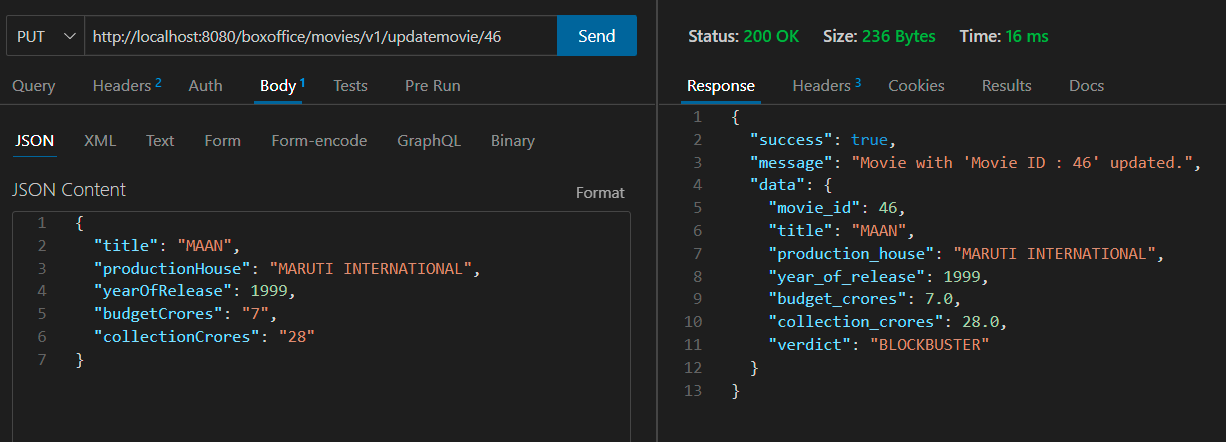The width and height of the screenshot is (1226, 442).
Task: Click the request URL field
Action: (320, 36)
